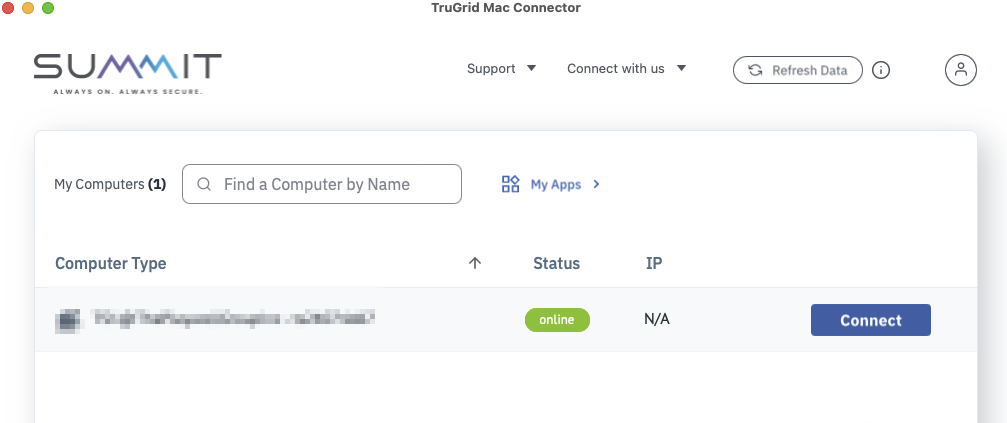
Task: Click the search magnifier icon
Action: coord(204,184)
